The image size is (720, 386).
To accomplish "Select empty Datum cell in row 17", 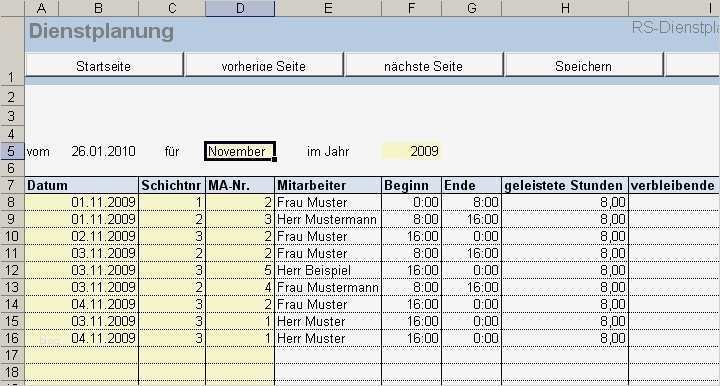I will (81, 355).
